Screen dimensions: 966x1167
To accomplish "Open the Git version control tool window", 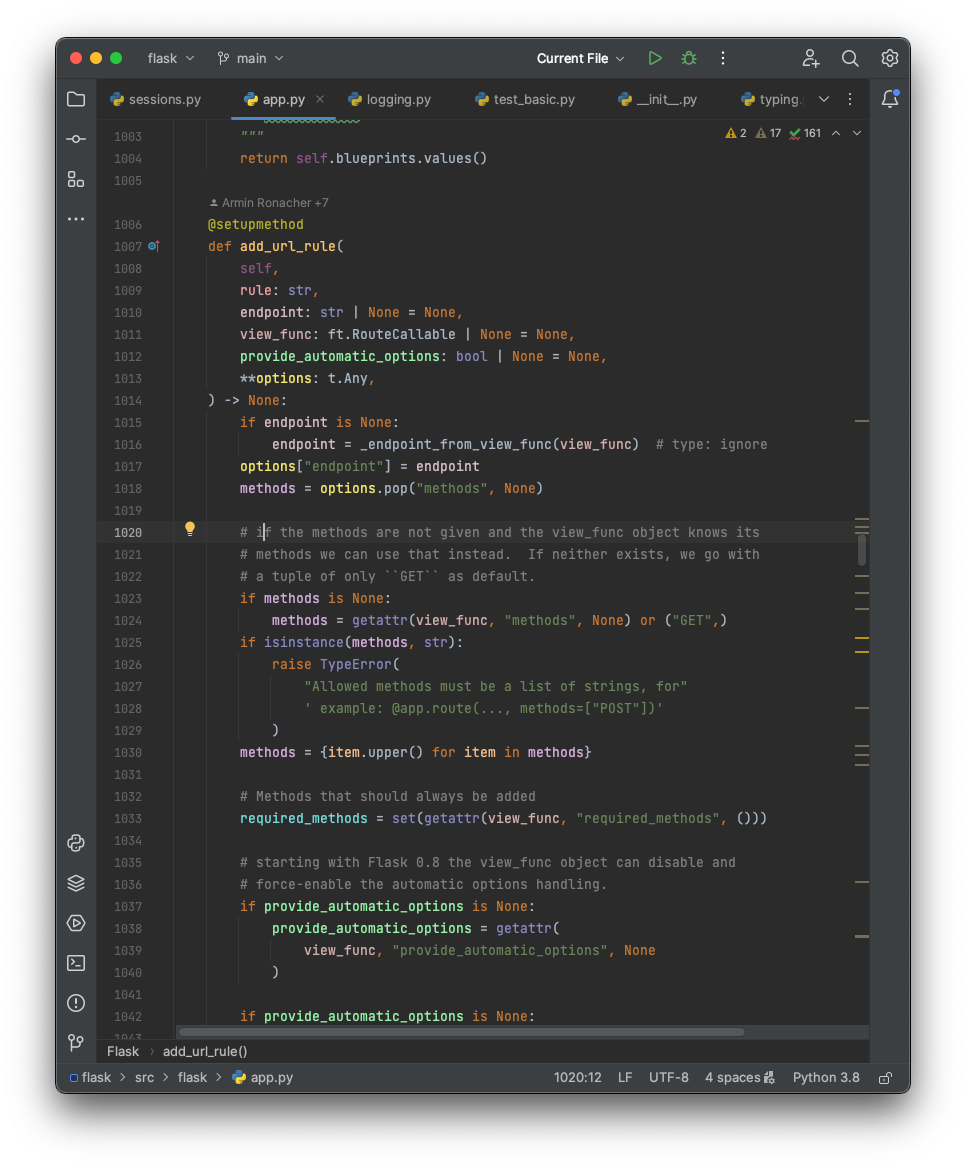I will 76,1043.
